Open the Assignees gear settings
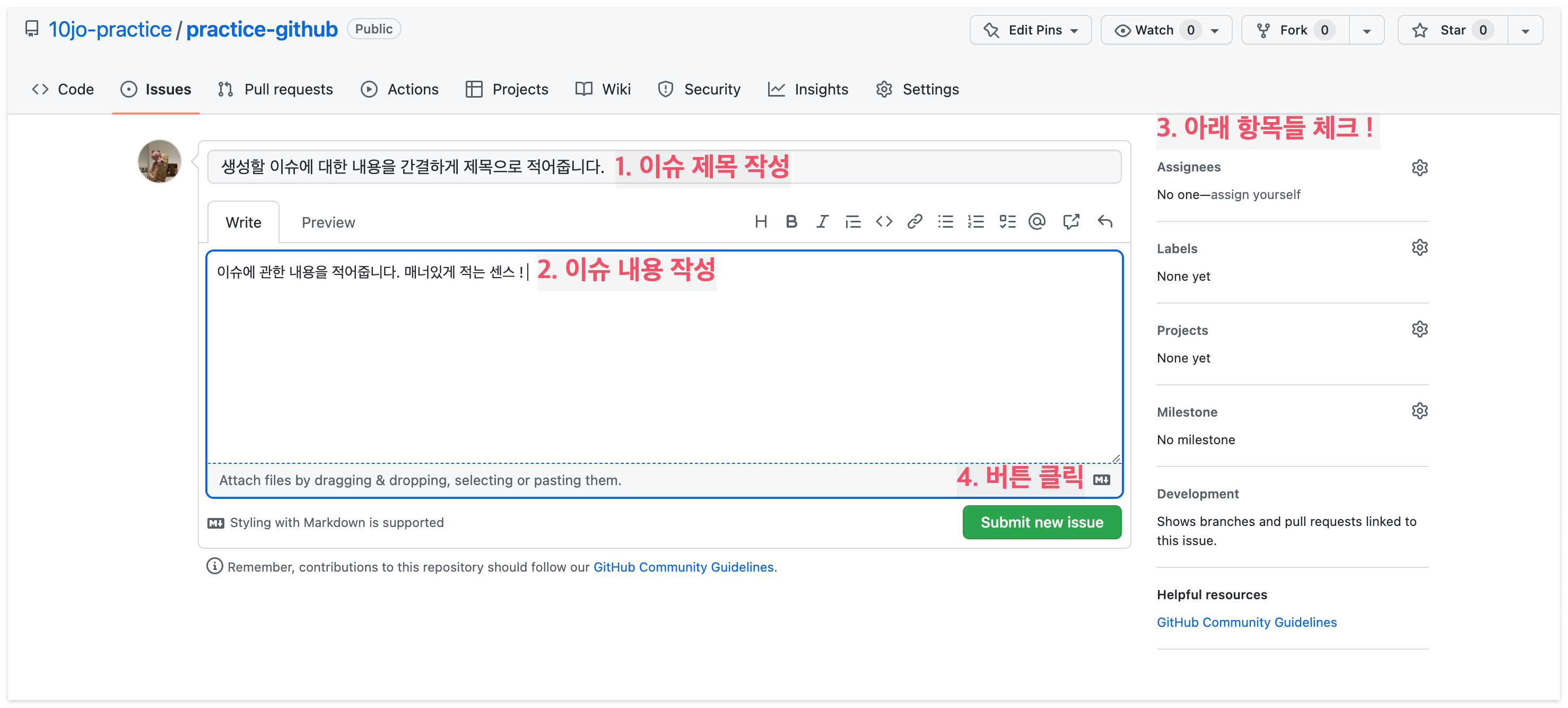1568x708 pixels. click(1419, 167)
